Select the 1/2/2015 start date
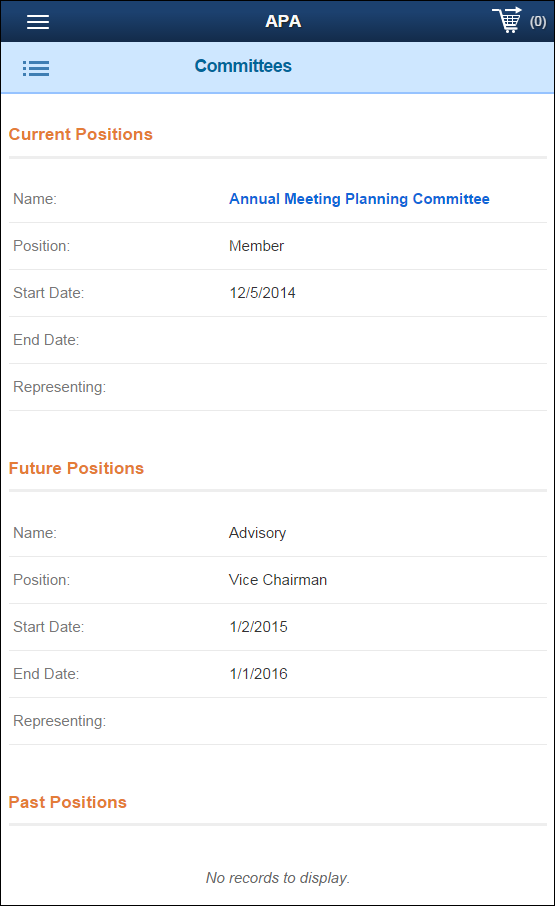 [259, 627]
